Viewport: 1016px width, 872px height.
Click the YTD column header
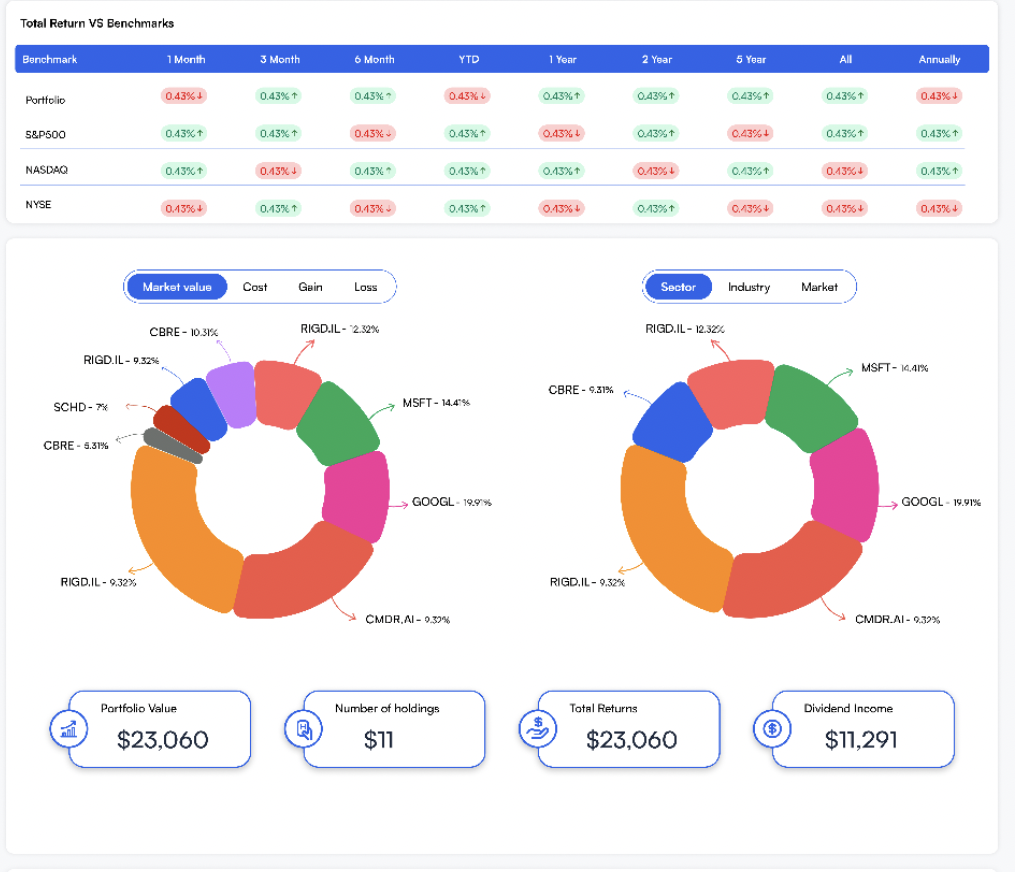coord(469,60)
